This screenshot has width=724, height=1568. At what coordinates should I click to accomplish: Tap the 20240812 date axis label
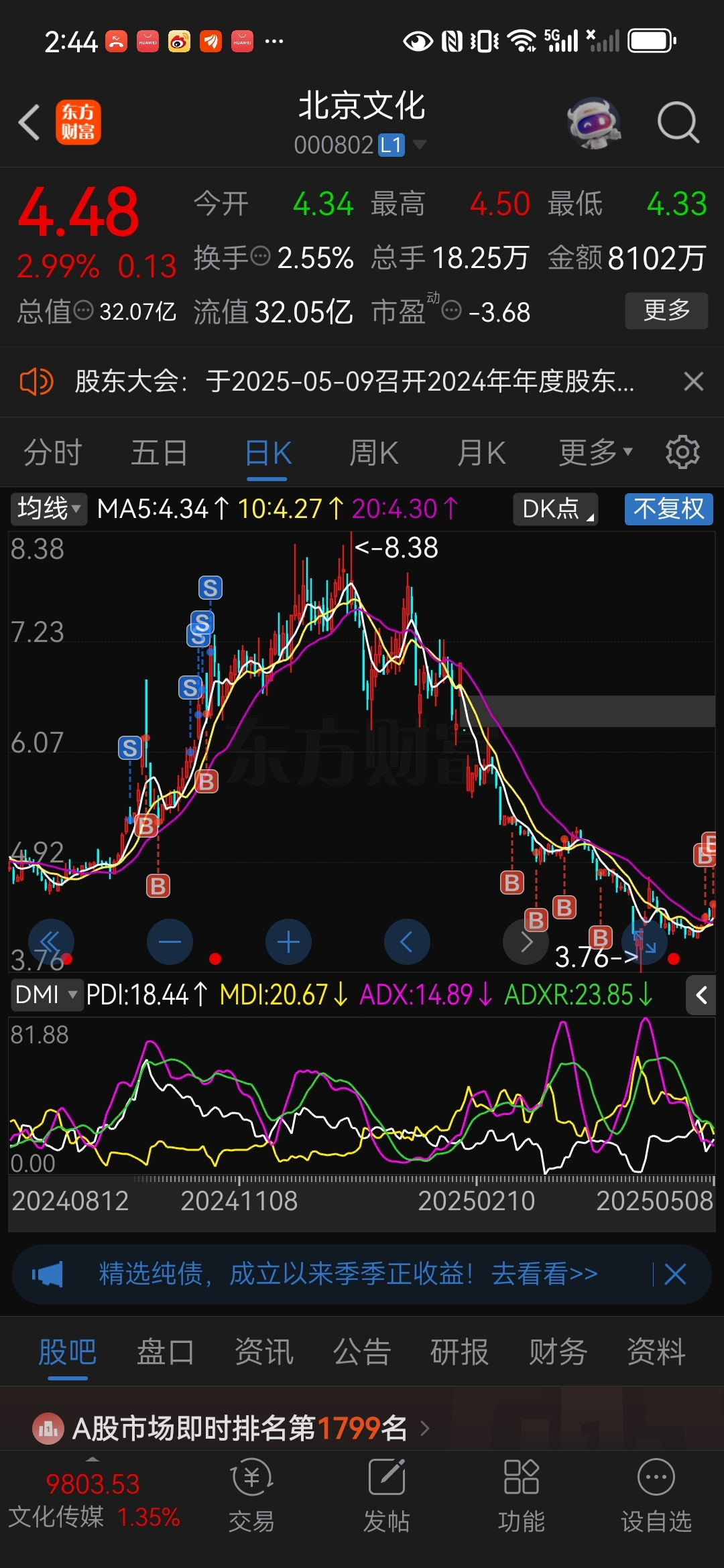point(70,1201)
